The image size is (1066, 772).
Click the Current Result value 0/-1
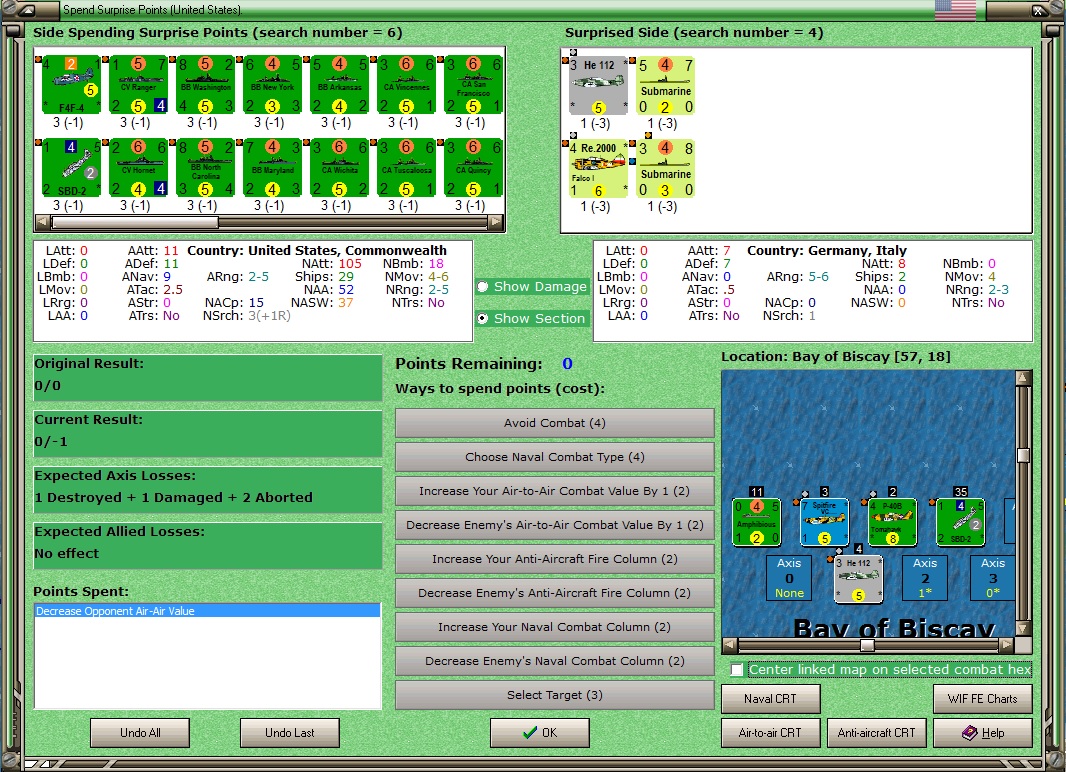pos(51,442)
